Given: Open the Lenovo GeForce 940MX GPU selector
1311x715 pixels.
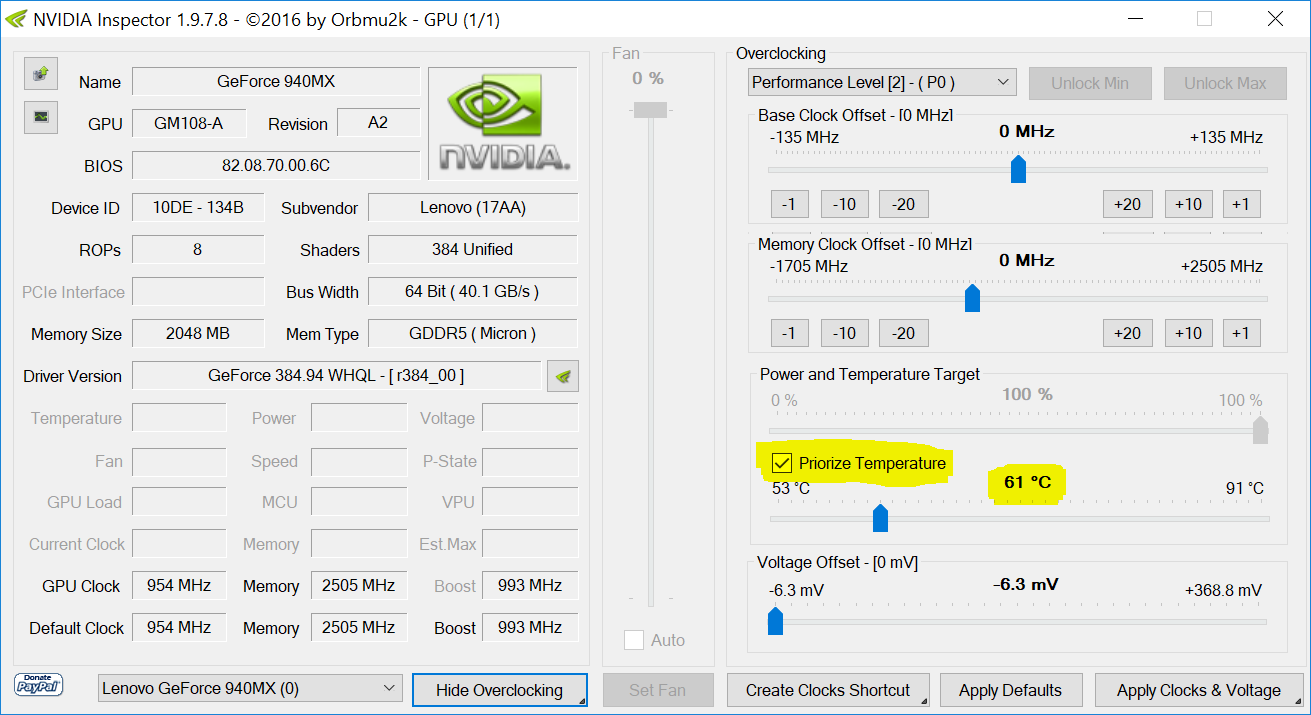Looking at the screenshot, I should point(250,688).
